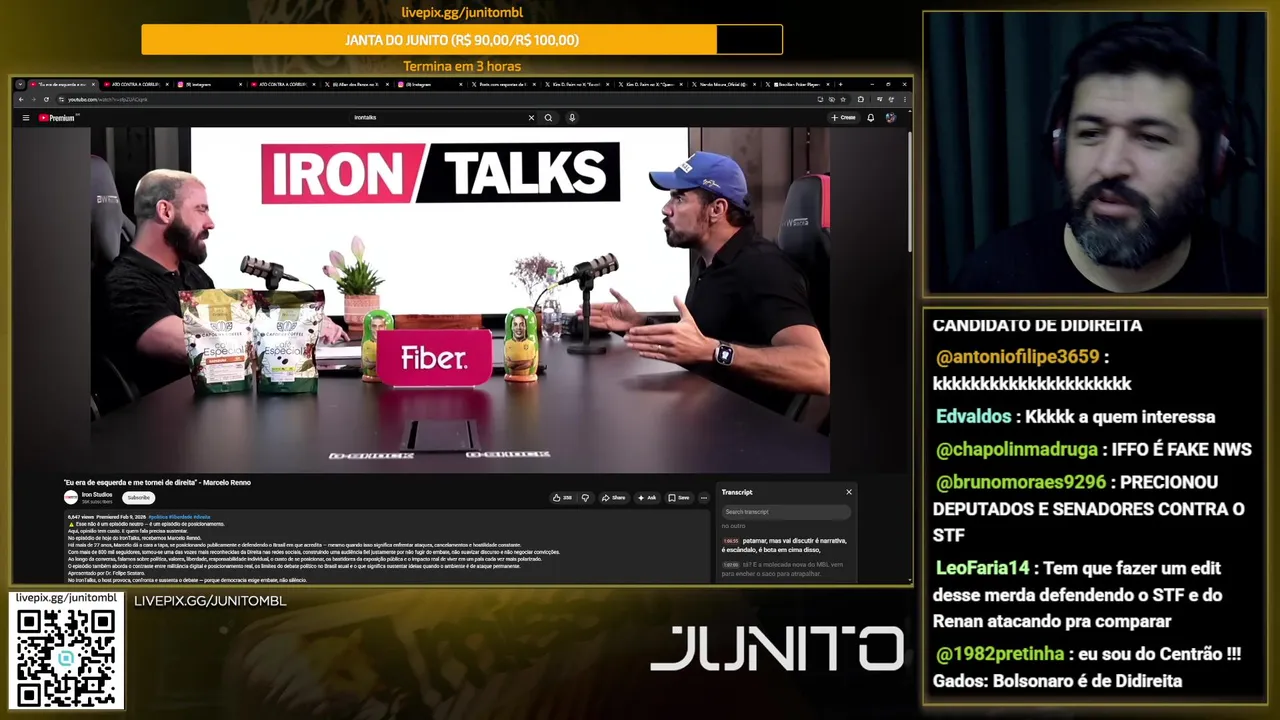Dislike the video with thumbs-down icon
The image size is (1280, 720).
tap(586, 497)
